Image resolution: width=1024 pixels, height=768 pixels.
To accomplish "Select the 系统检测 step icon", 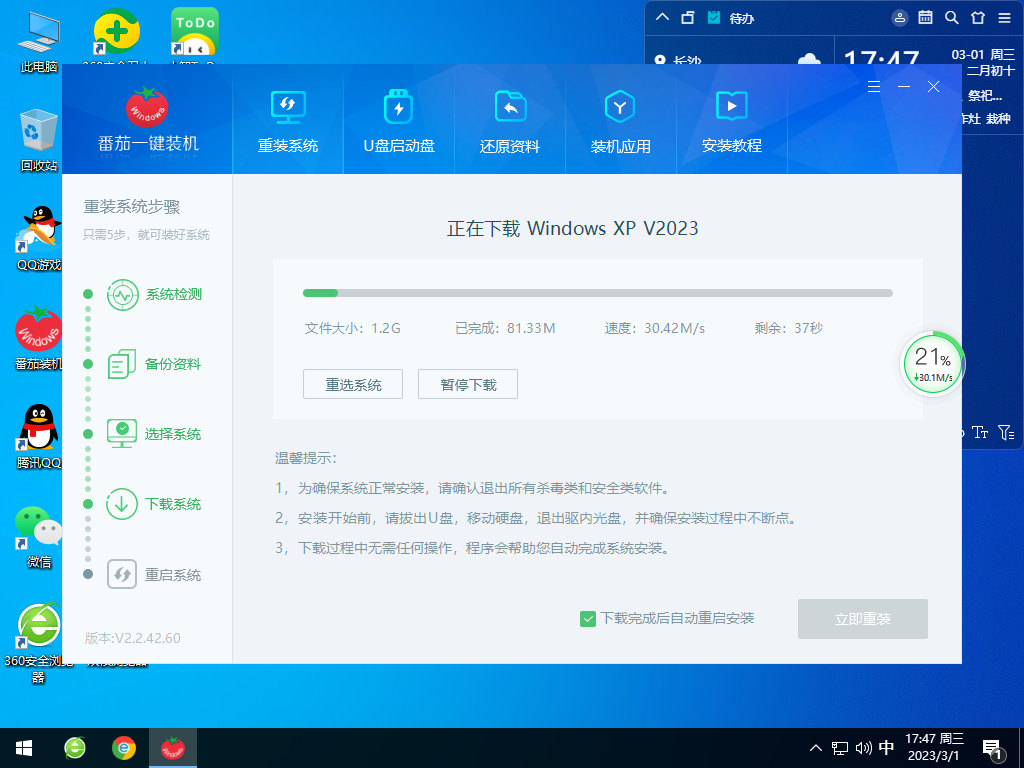I will (123, 295).
